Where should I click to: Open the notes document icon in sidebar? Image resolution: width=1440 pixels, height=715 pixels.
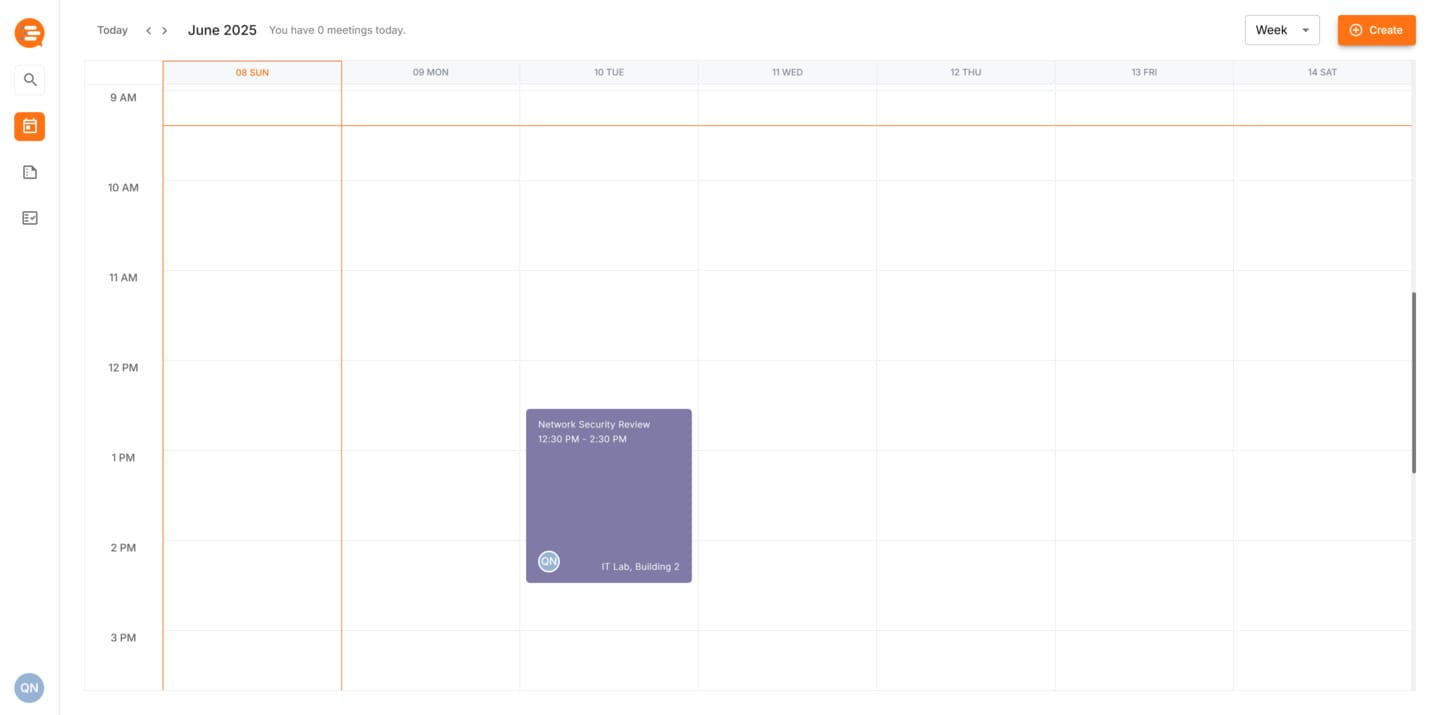[30, 172]
